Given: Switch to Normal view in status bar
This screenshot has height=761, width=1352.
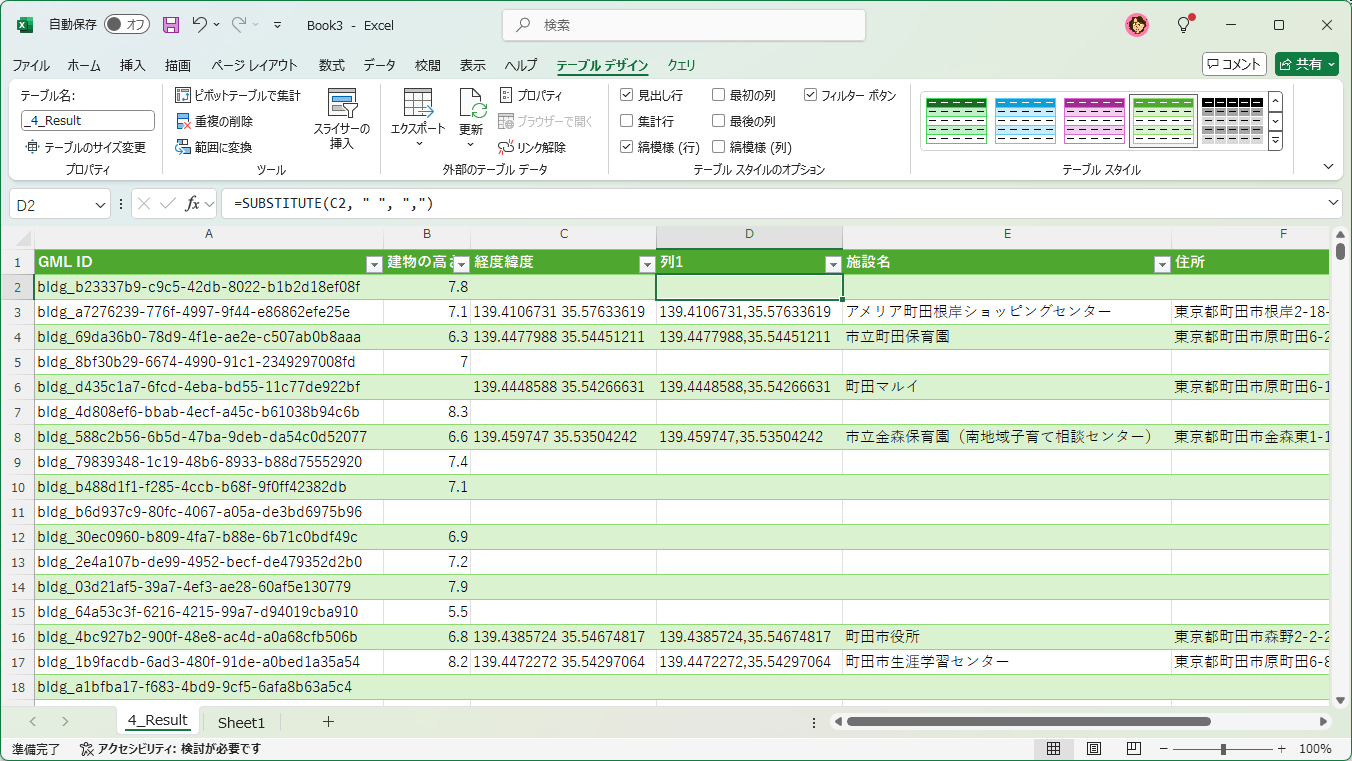Looking at the screenshot, I should [1053, 748].
